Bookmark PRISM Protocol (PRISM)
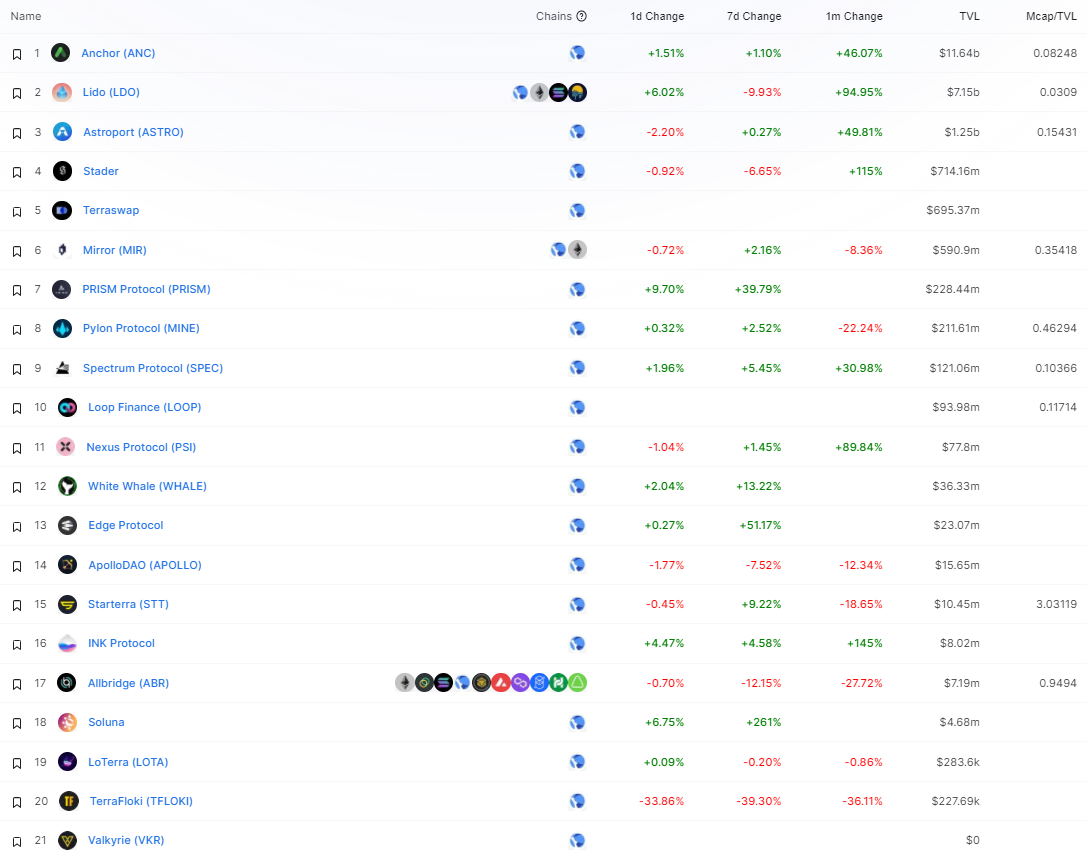 [x=17, y=290]
